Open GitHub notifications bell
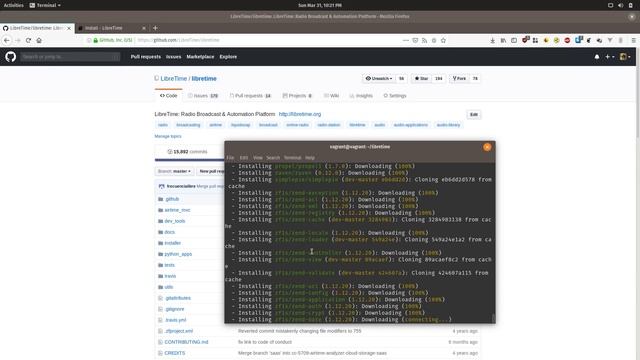Image resolution: width=640 pixels, height=360 pixels. coord(597,57)
